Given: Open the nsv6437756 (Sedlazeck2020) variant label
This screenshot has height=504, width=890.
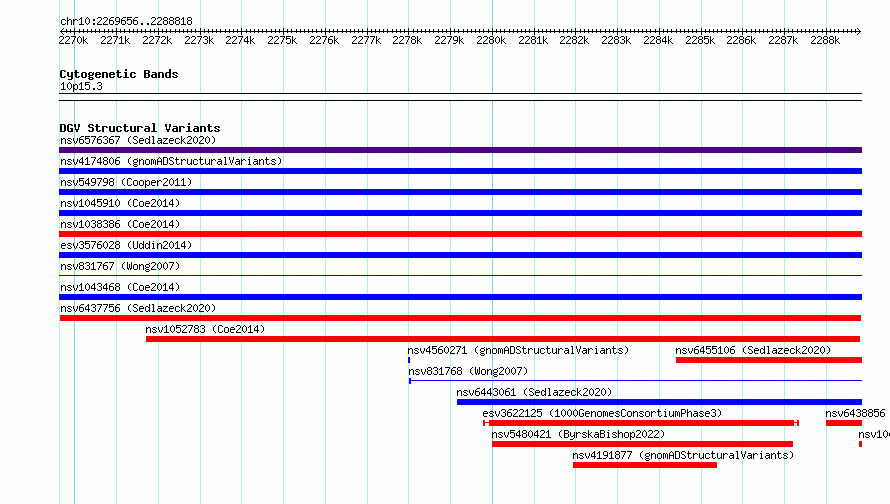Looking at the screenshot, I should coord(138,308).
